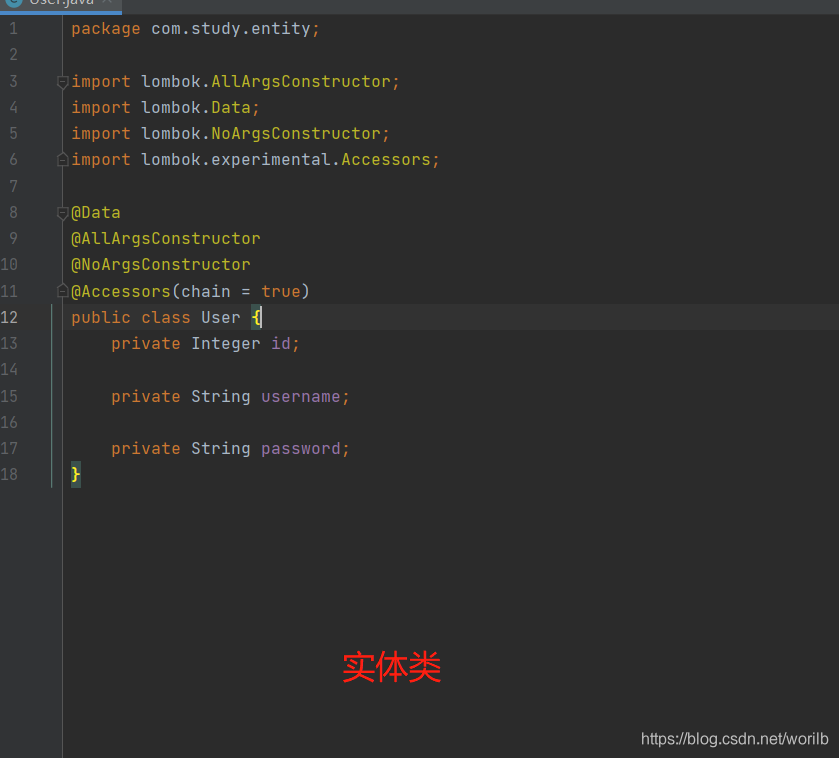
Task: Click the 'id' field name
Action: point(281,343)
